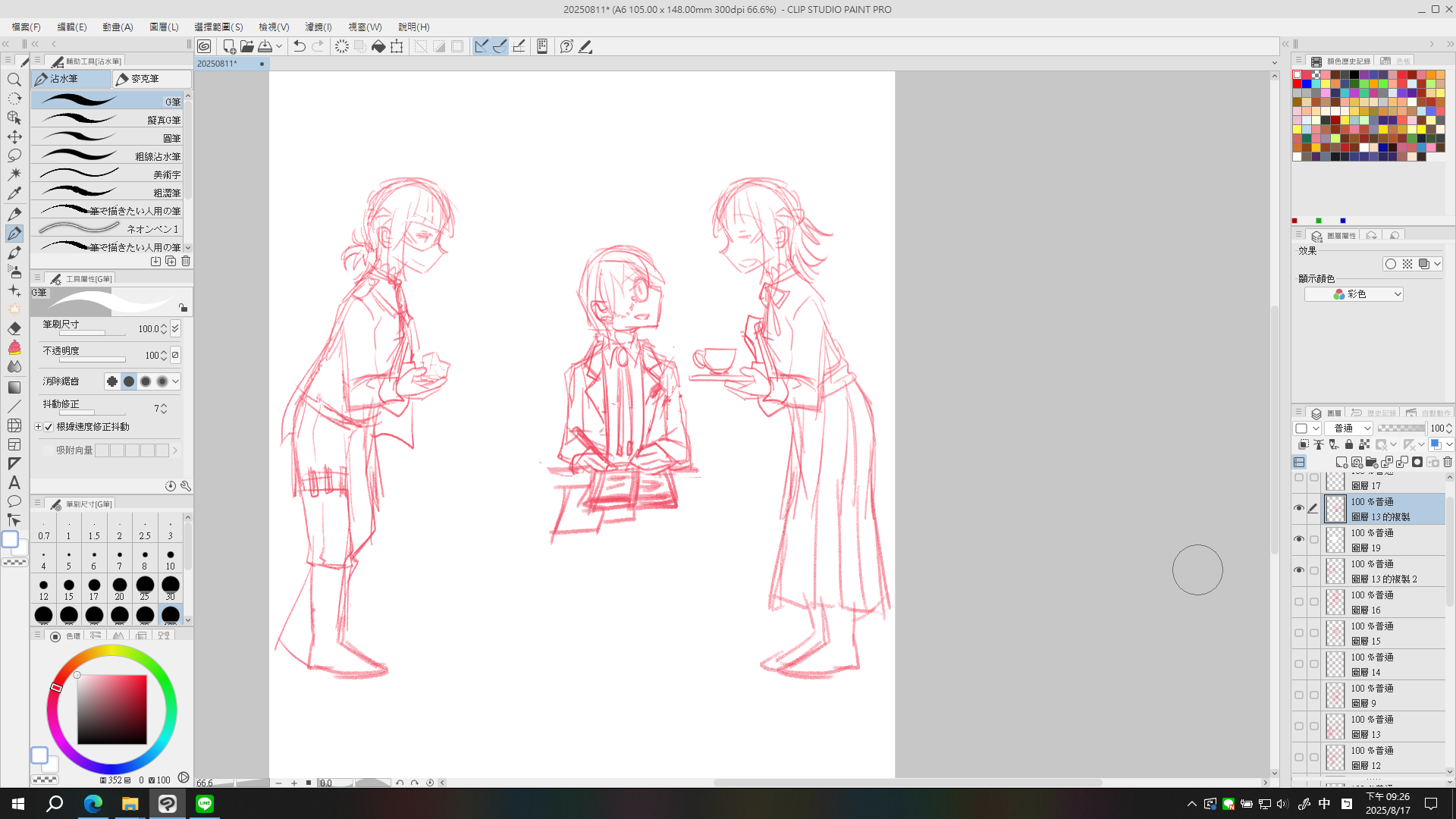The image size is (1456, 819).
Task: Expand the 消除鋸齒 anti-aliasing options arrow
Action: [x=175, y=381]
